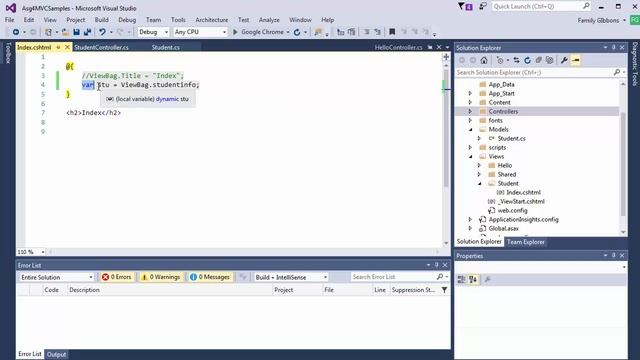
Task: Select Index.cshtml in Solution Explorer
Action: (523, 192)
